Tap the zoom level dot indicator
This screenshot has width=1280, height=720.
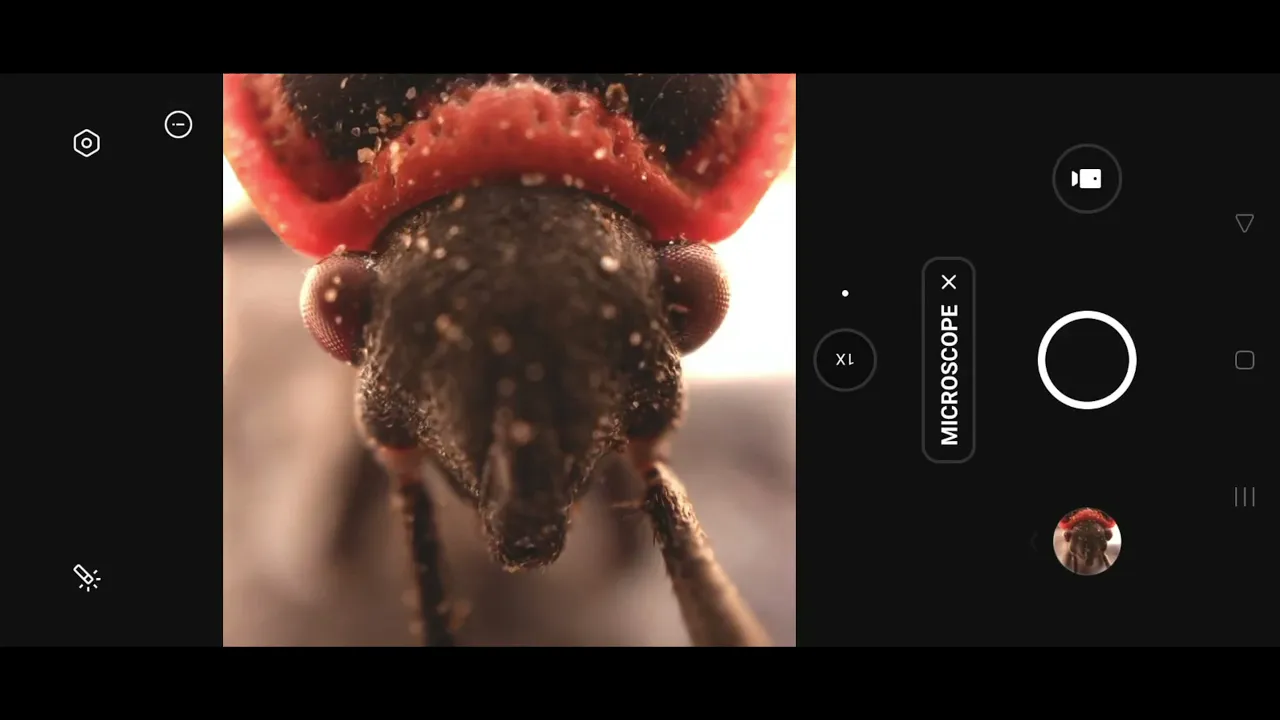(x=845, y=293)
